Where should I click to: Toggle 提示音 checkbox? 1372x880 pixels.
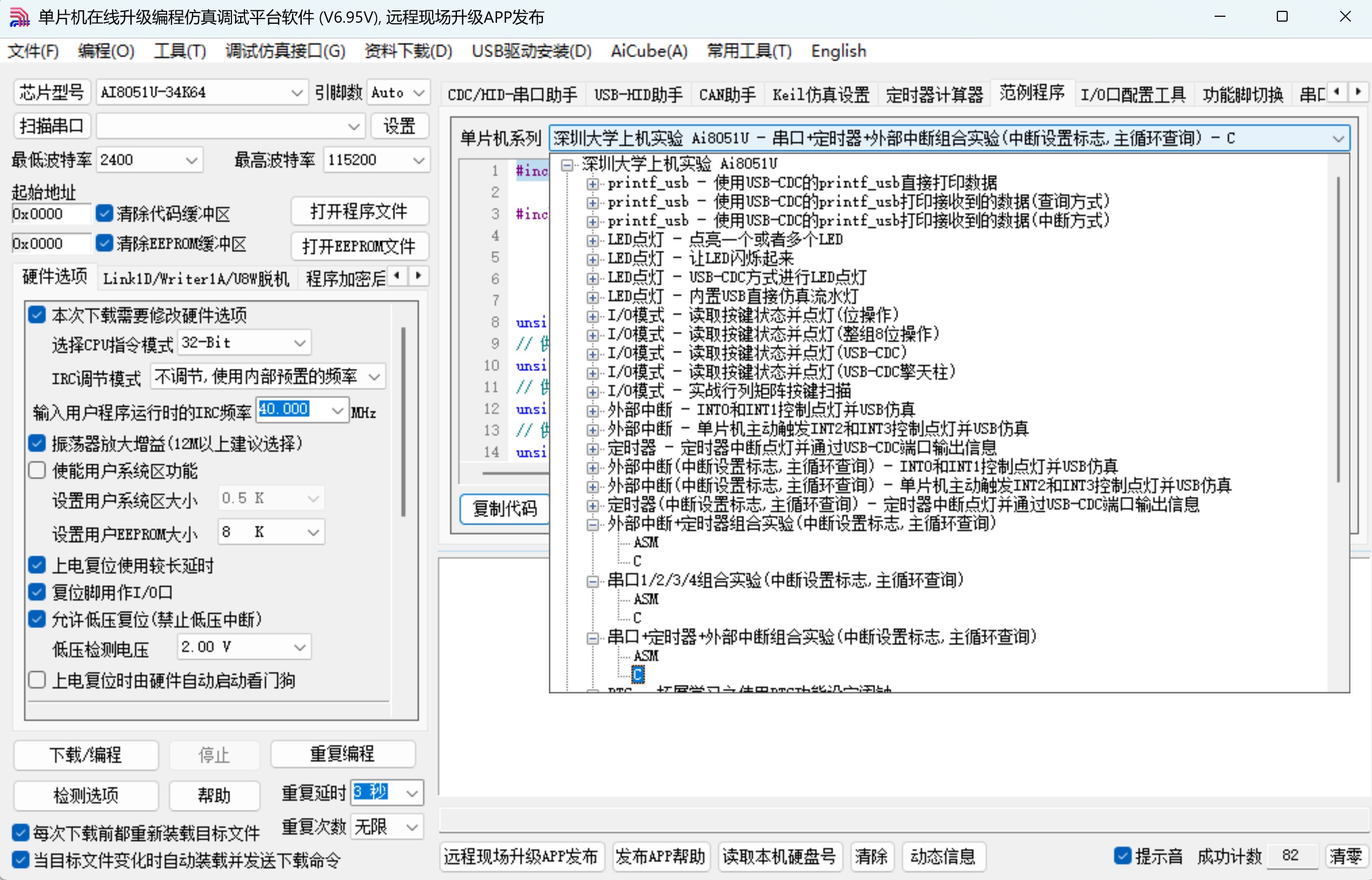pyautogui.click(x=1122, y=856)
